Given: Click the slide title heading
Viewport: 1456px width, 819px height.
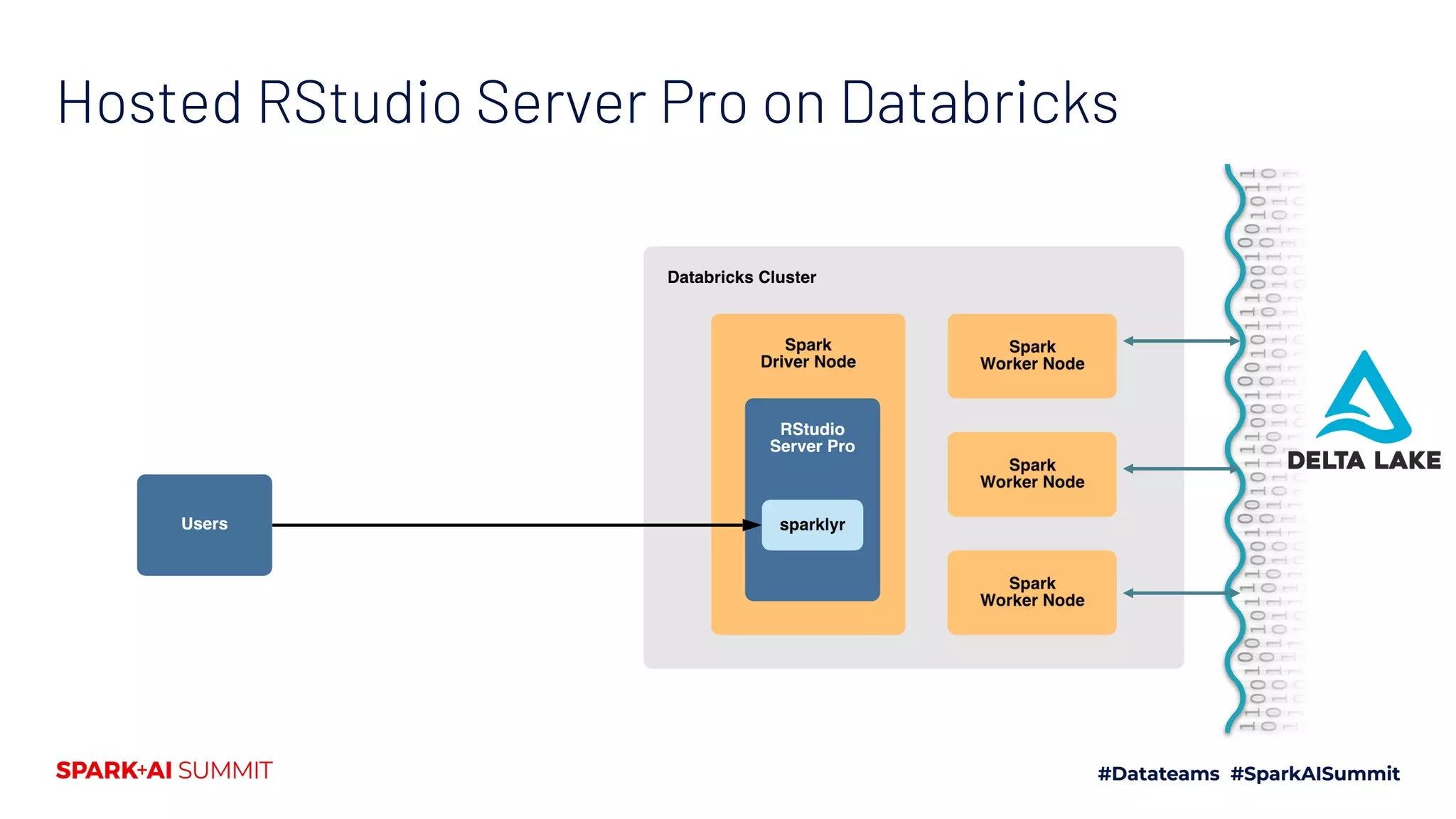Looking at the screenshot, I should click(x=587, y=103).
